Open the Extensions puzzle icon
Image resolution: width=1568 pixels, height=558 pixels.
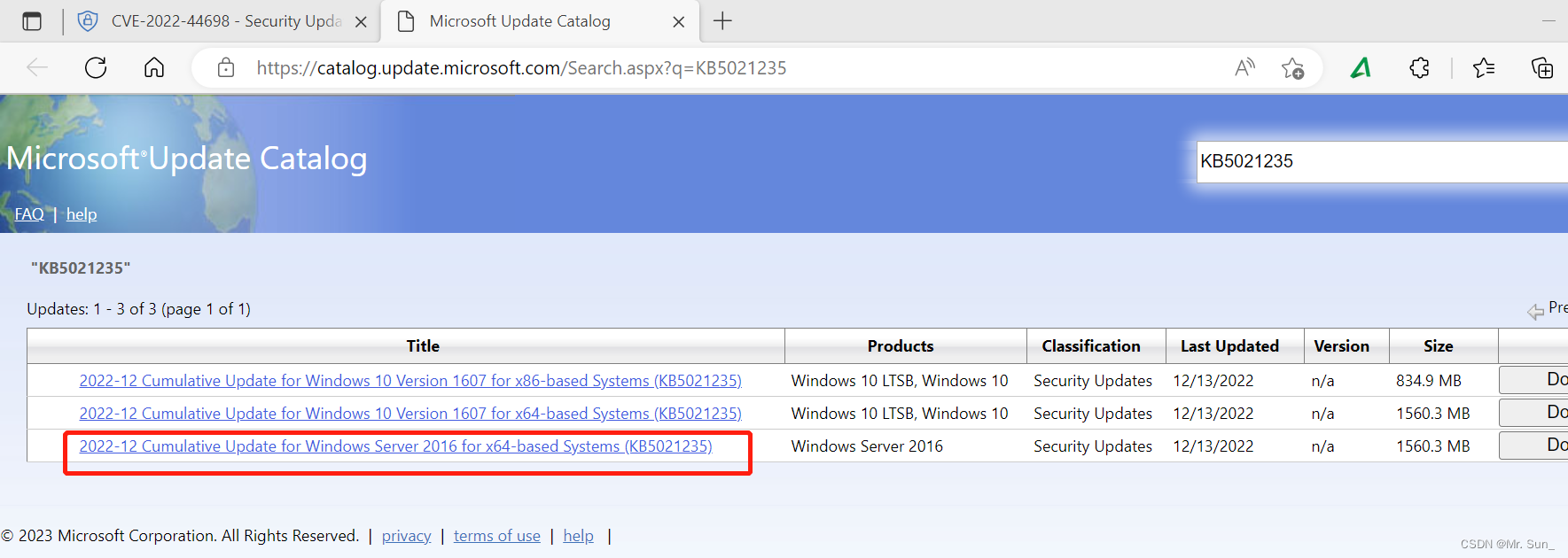coord(1419,67)
